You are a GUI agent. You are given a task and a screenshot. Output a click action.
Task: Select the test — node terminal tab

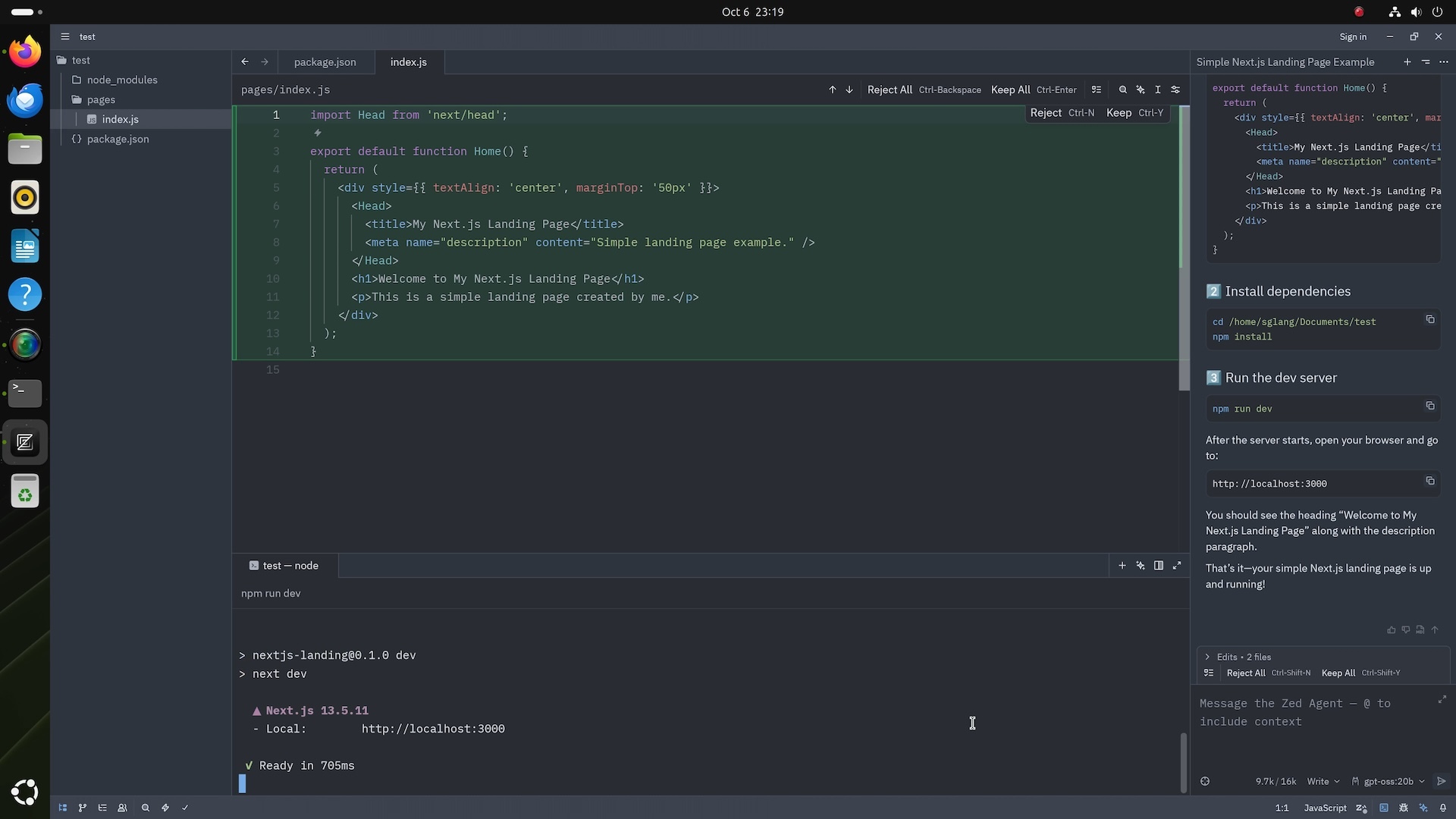pos(285,566)
